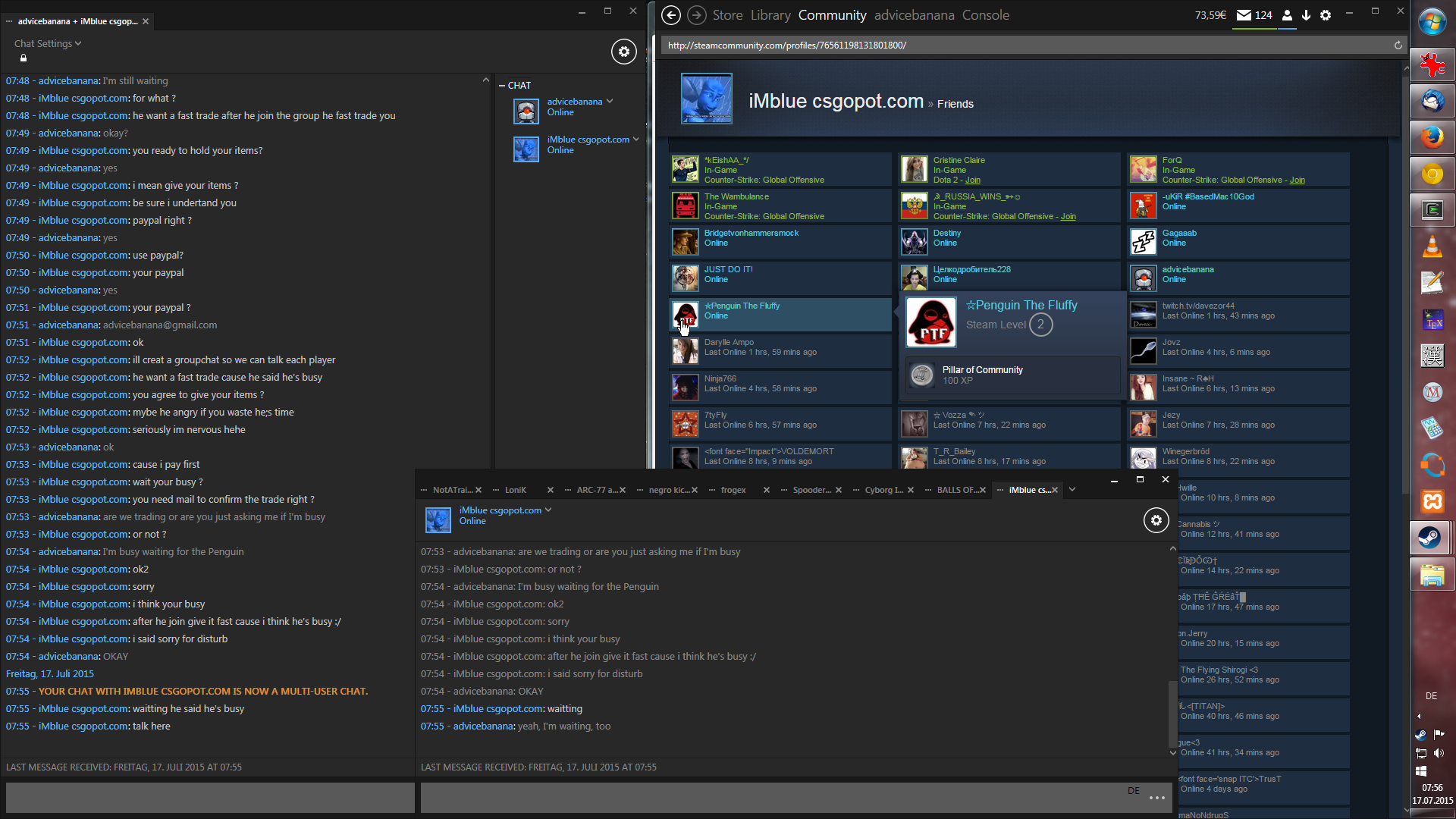Click the Steam back navigation arrow

pos(670,15)
